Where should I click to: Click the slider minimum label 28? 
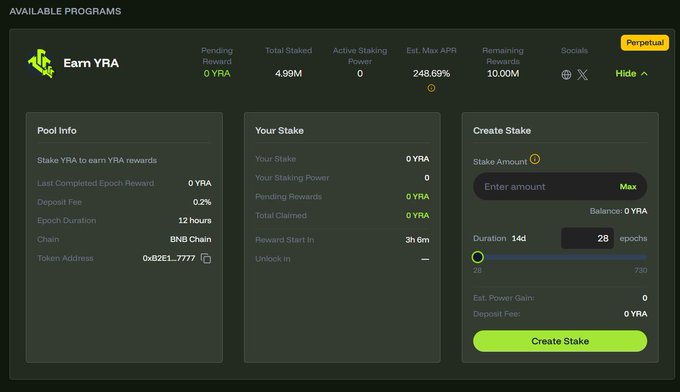coord(477,271)
